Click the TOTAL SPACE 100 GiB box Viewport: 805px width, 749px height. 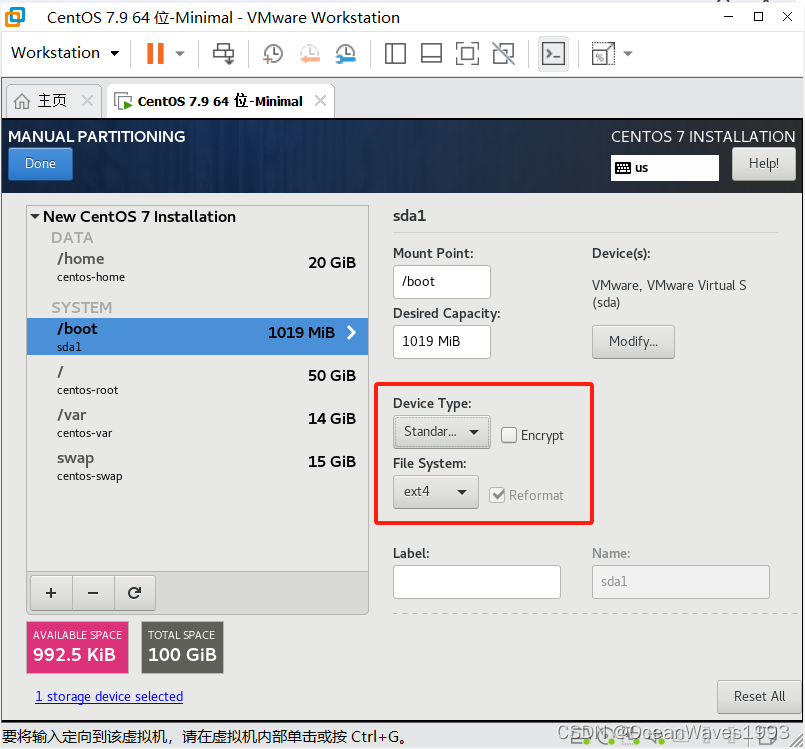[182, 647]
